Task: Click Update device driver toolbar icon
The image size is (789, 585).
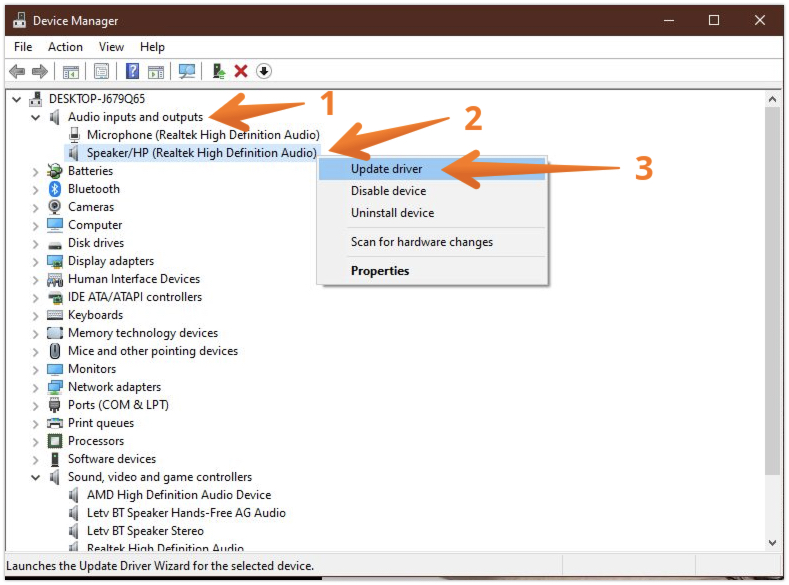Action: click(x=219, y=71)
